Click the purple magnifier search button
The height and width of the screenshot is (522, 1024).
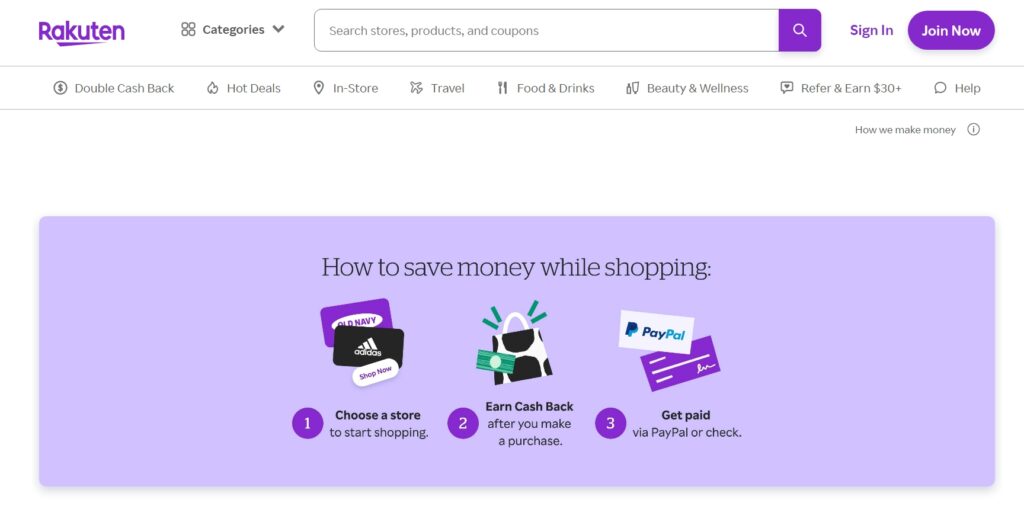pos(799,30)
